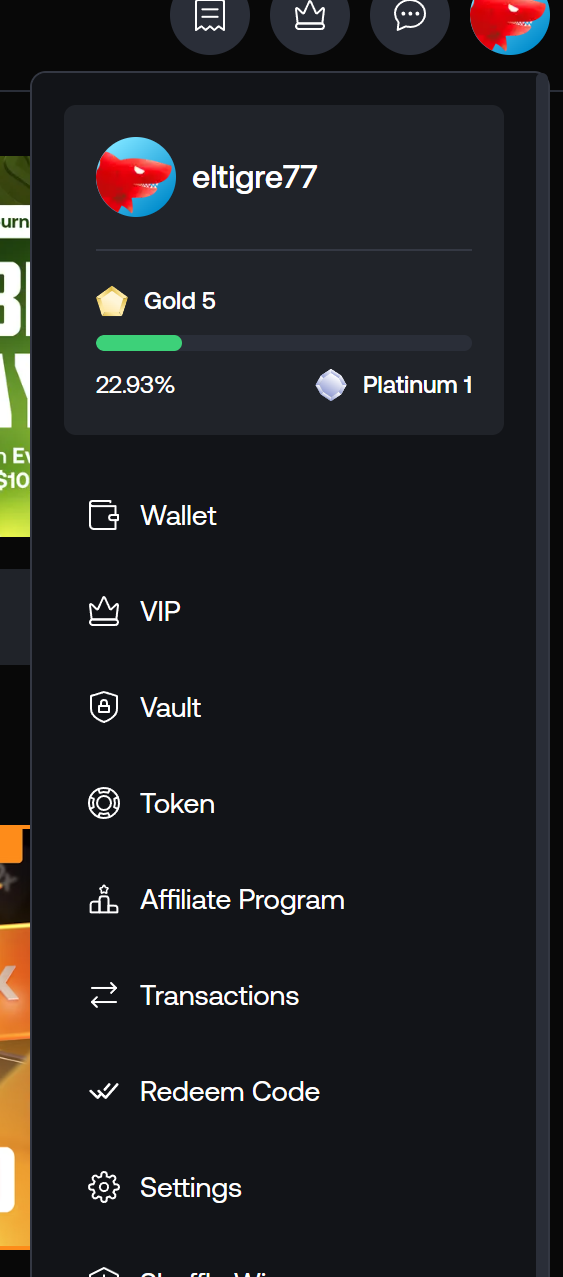This screenshot has width=563, height=1277.
Task: Click the crown icon in top bar
Action: coord(310,15)
